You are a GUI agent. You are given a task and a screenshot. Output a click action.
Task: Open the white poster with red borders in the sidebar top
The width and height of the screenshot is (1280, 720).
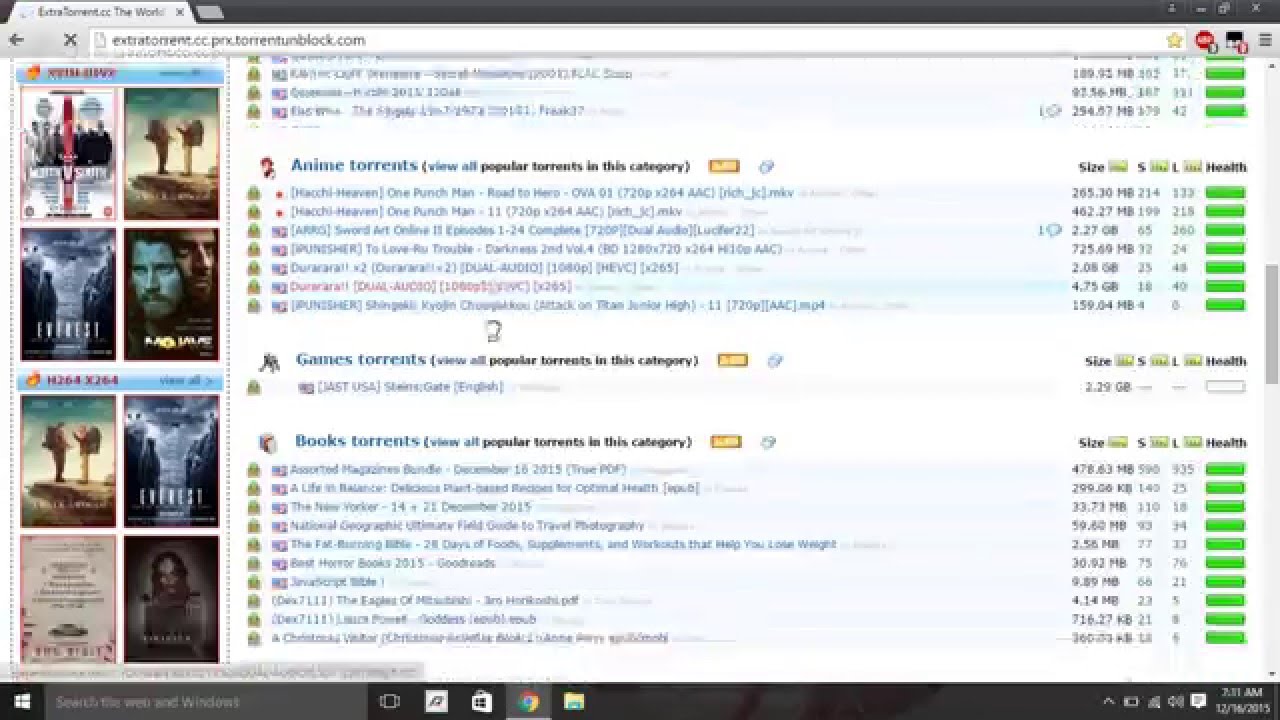click(69, 154)
